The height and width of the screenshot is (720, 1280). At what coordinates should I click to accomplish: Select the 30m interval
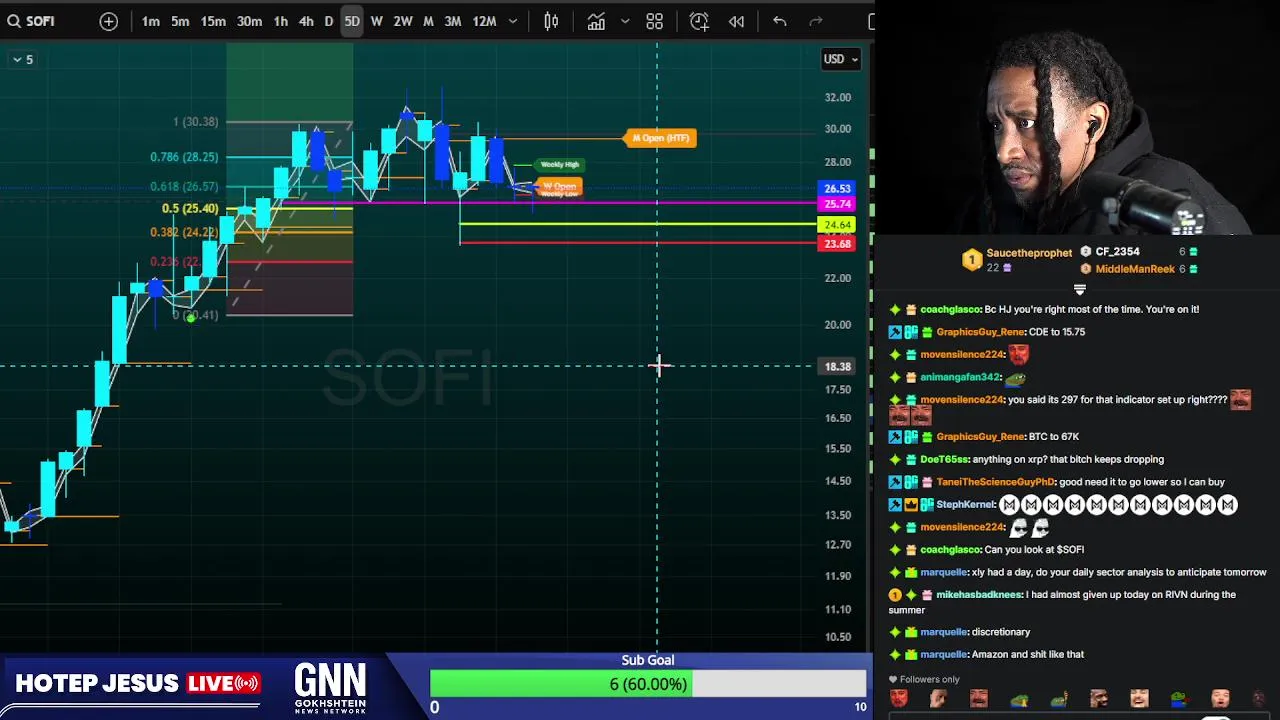coord(249,21)
